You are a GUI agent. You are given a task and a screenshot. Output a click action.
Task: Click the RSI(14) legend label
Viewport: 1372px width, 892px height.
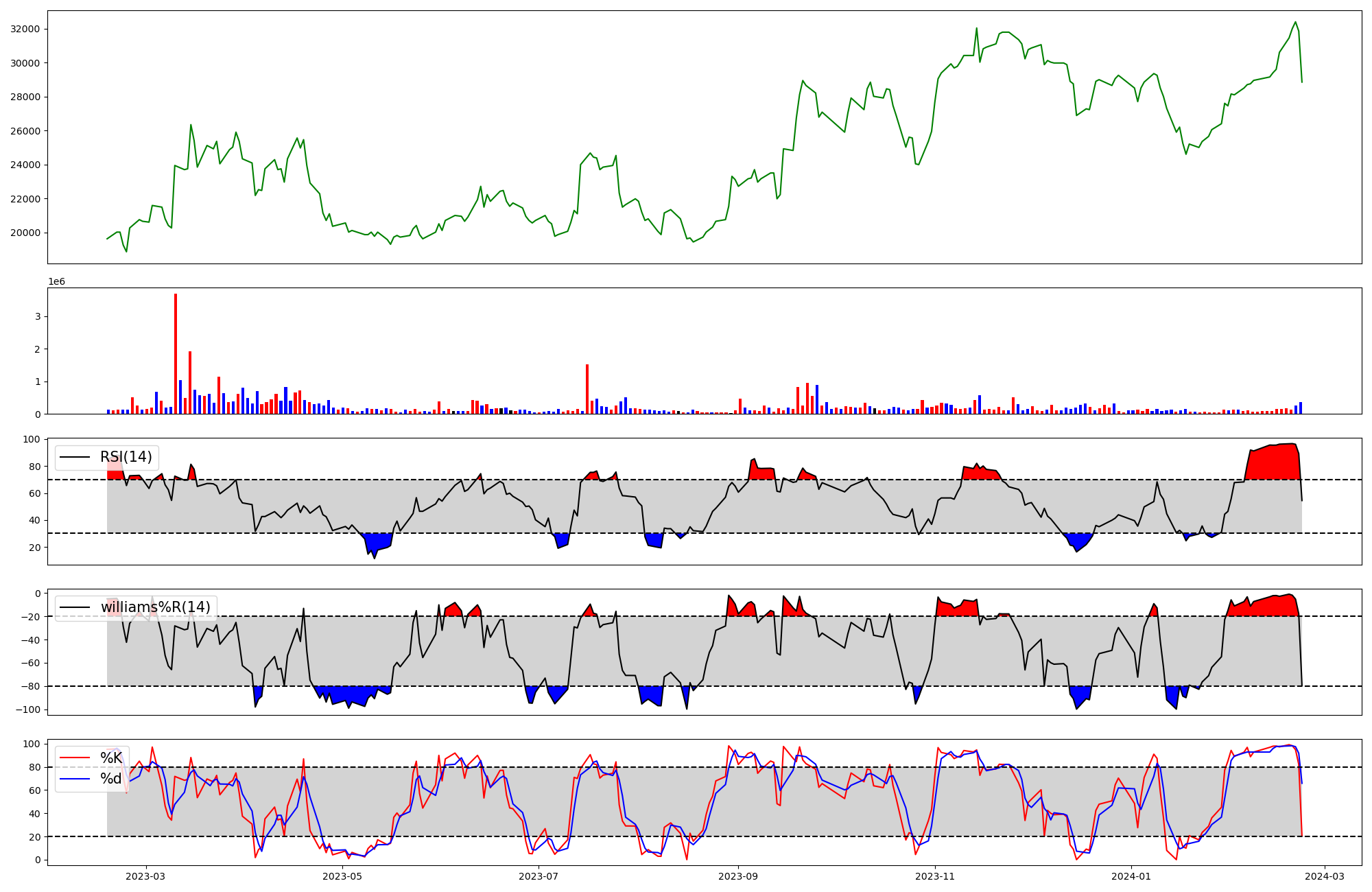(126, 457)
